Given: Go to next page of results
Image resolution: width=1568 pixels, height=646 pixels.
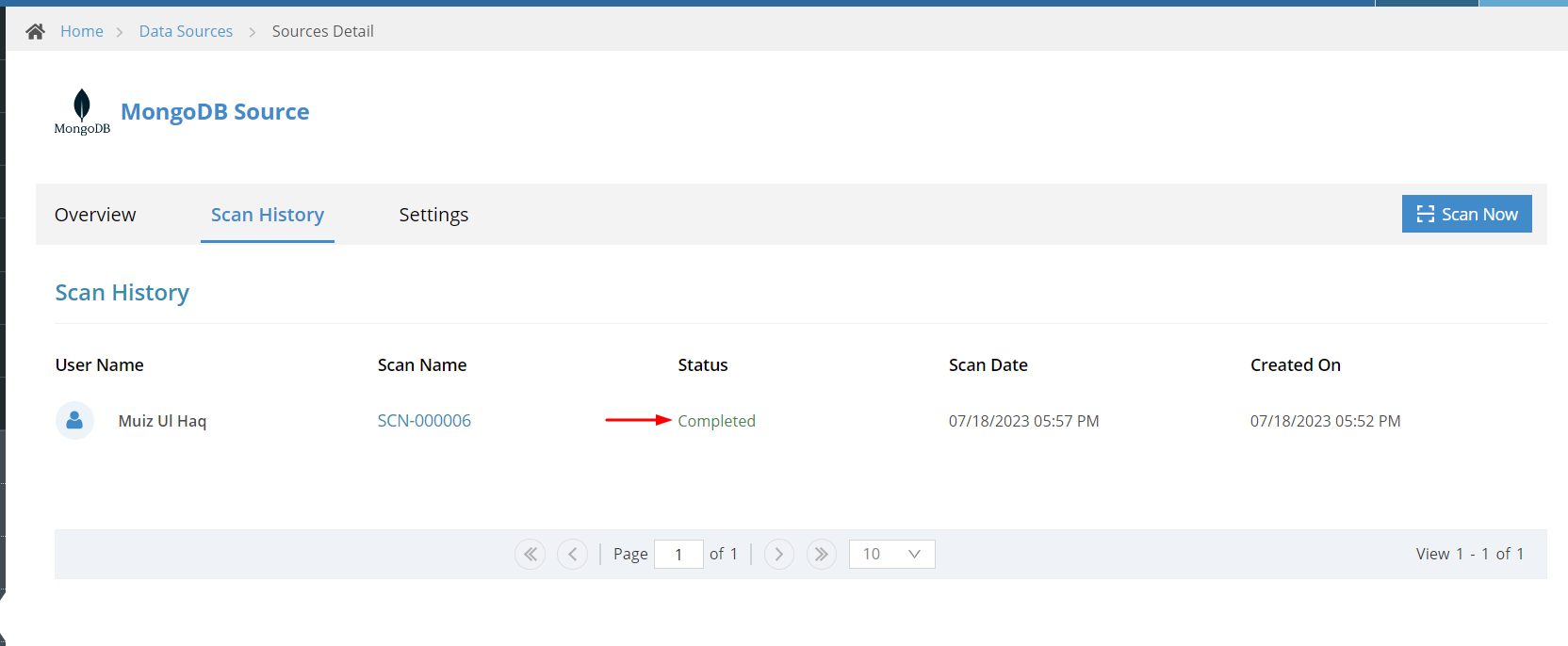Looking at the screenshot, I should pyautogui.click(x=779, y=554).
